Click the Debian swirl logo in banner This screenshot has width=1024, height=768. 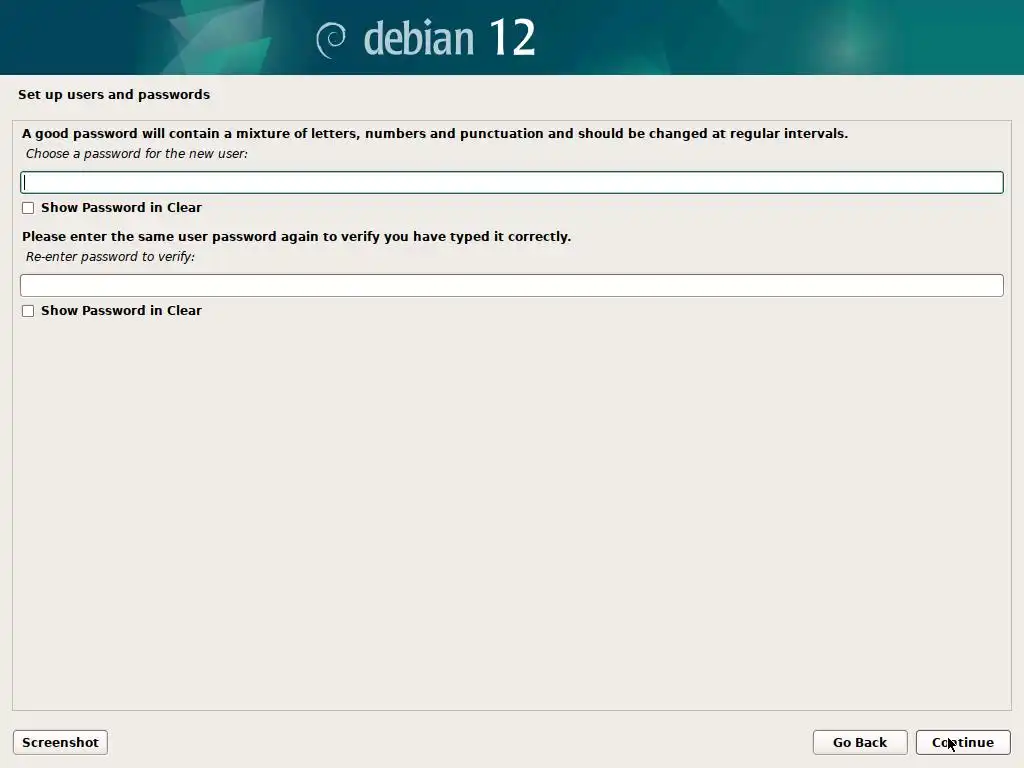[331, 40]
